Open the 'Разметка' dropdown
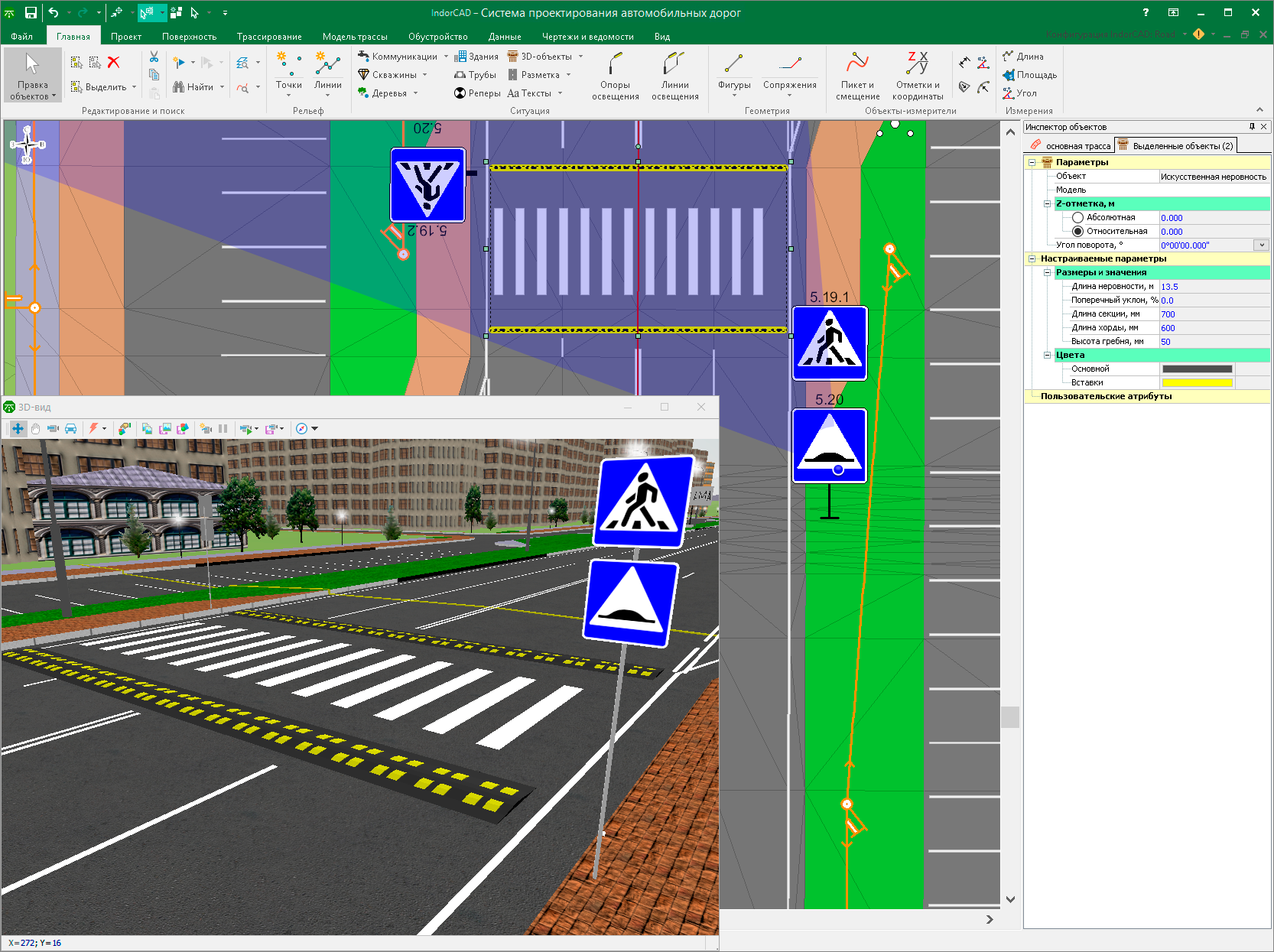Viewport: 1274px width, 952px height. 569,75
